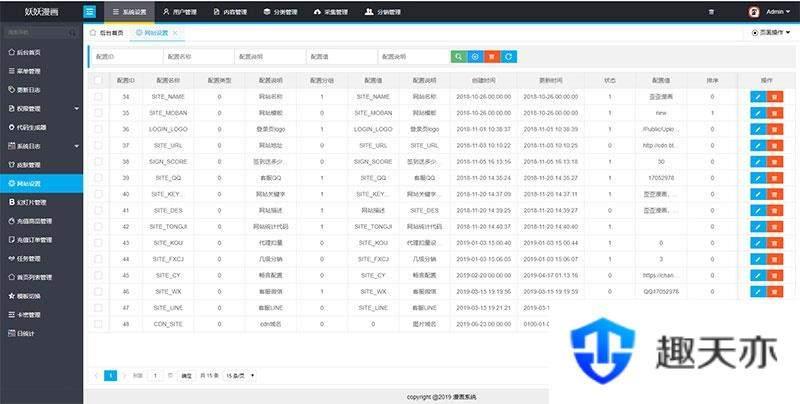Edit the SITE_CY row
The height and width of the screenshot is (404, 800).
pyautogui.click(x=758, y=275)
